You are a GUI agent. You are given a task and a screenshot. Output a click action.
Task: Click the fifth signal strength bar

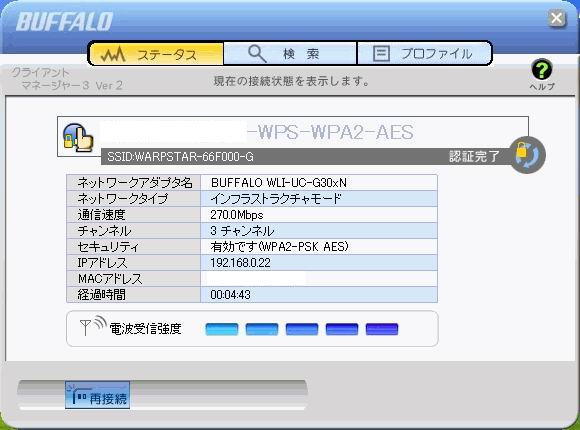pyautogui.click(x=382, y=329)
